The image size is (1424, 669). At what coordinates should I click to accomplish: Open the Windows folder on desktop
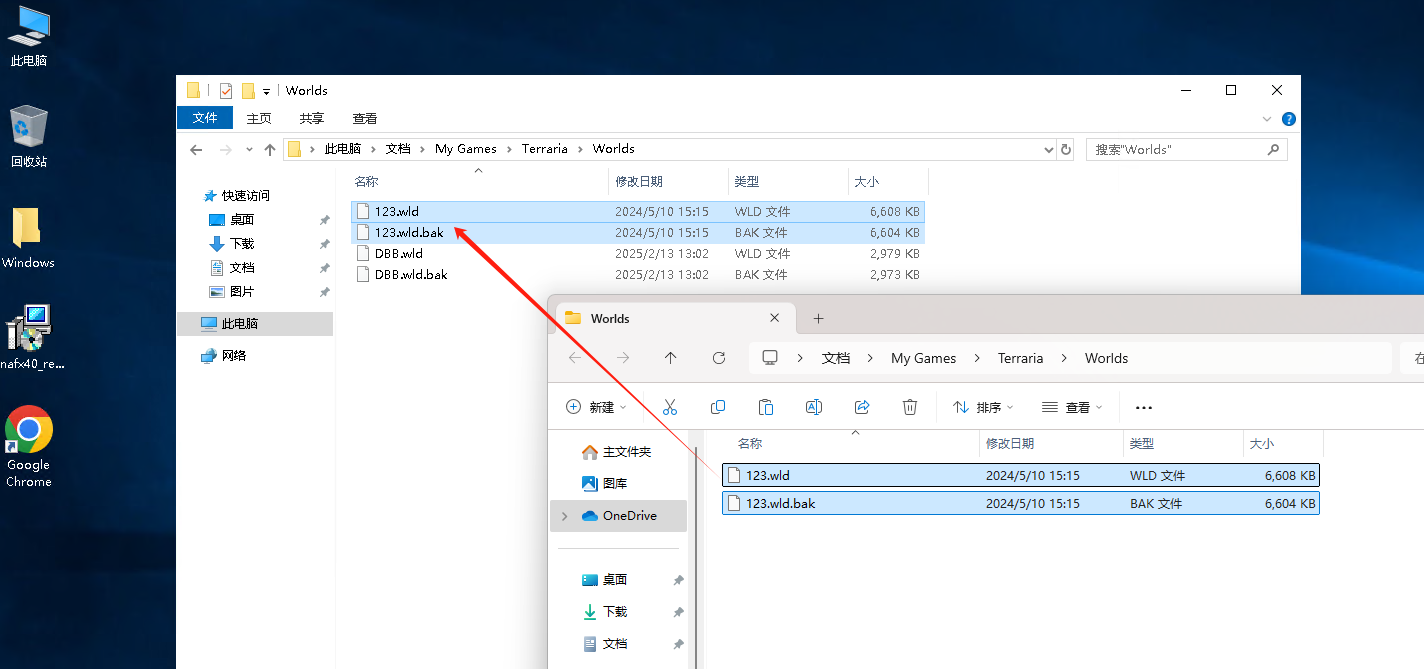pos(28,238)
